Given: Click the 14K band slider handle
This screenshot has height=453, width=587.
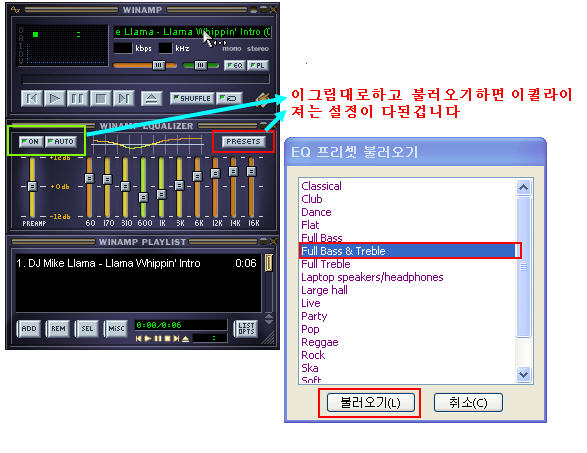Looking at the screenshot, I should point(233,171).
